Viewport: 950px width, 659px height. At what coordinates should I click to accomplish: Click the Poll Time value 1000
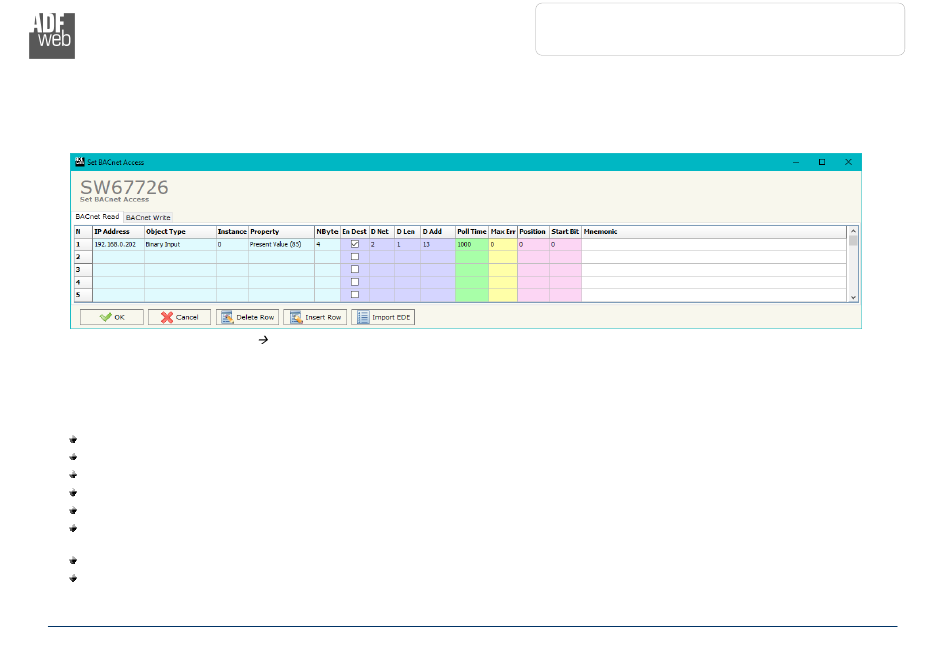471,245
